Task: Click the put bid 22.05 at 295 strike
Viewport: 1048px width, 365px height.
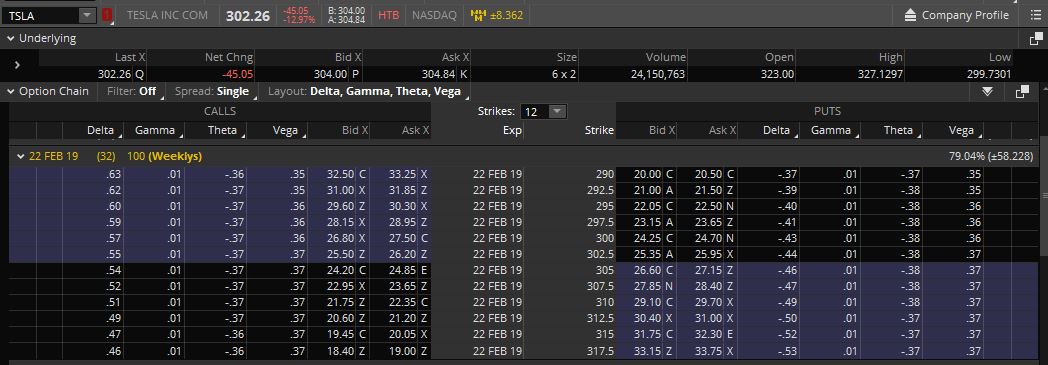Action: (x=648, y=206)
